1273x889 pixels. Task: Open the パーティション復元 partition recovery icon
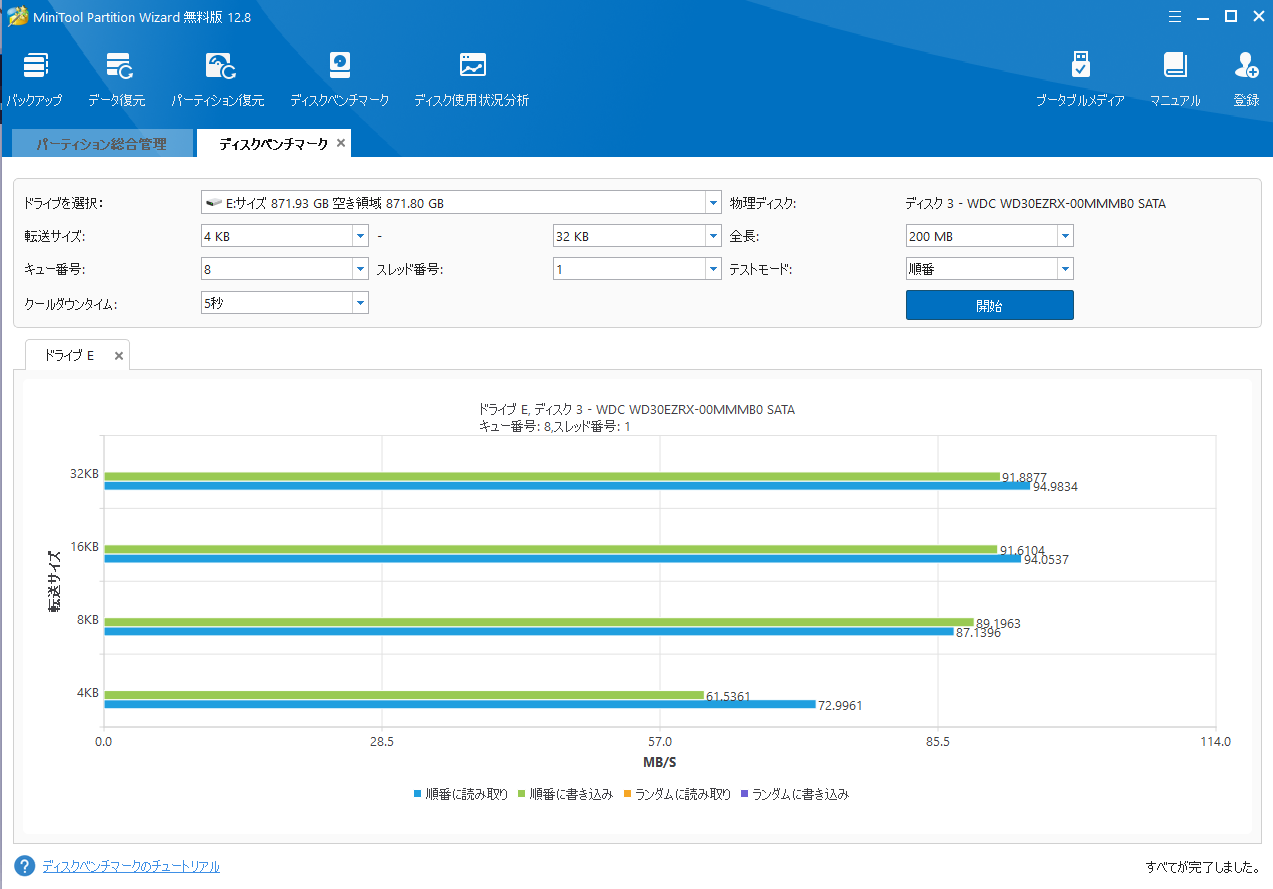point(218,67)
